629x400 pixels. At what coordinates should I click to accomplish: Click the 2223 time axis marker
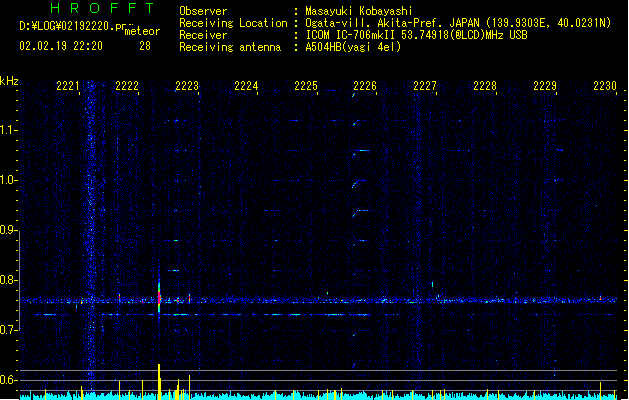[187, 86]
